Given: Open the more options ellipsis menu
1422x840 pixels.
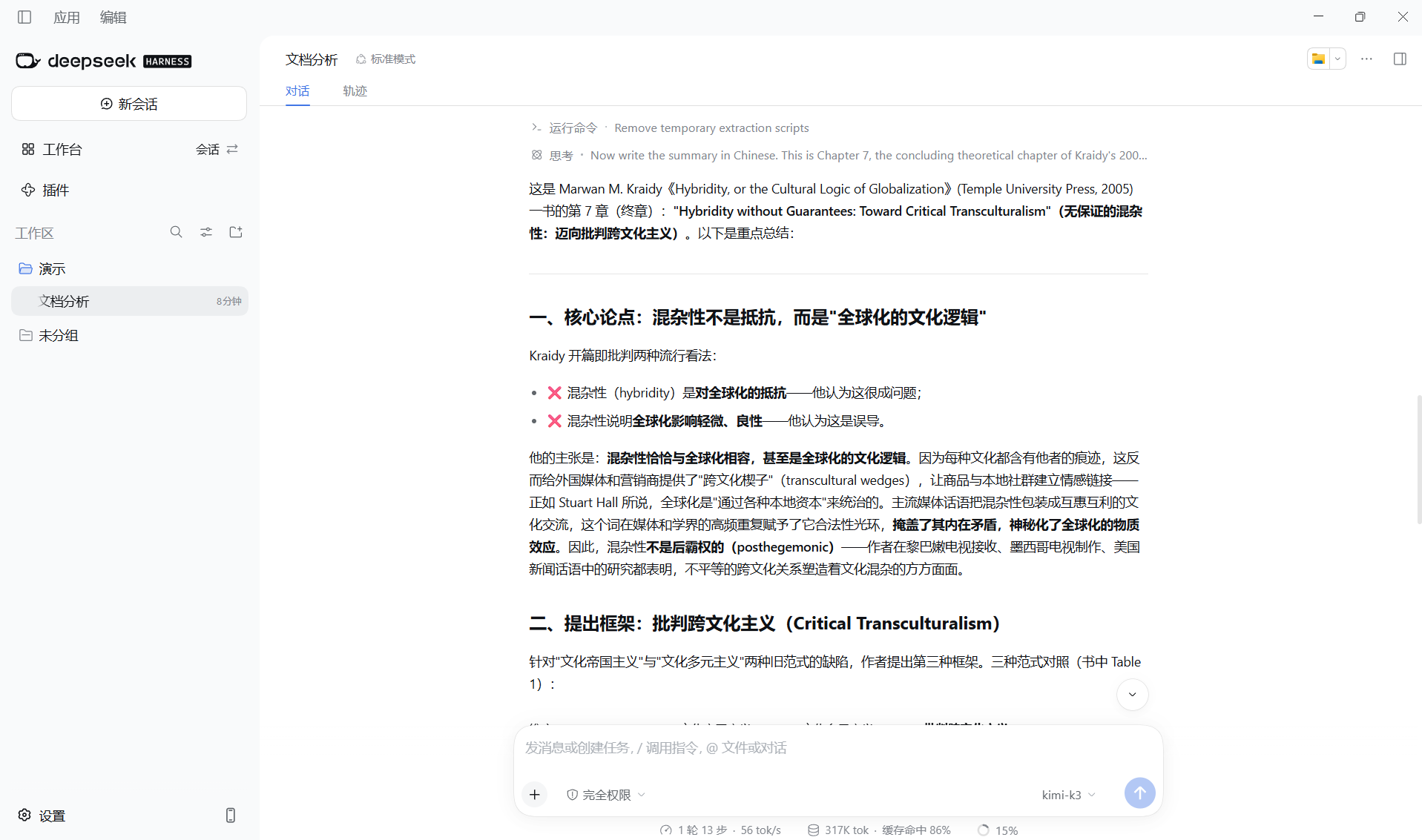Looking at the screenshot, I should [1366, 59].
